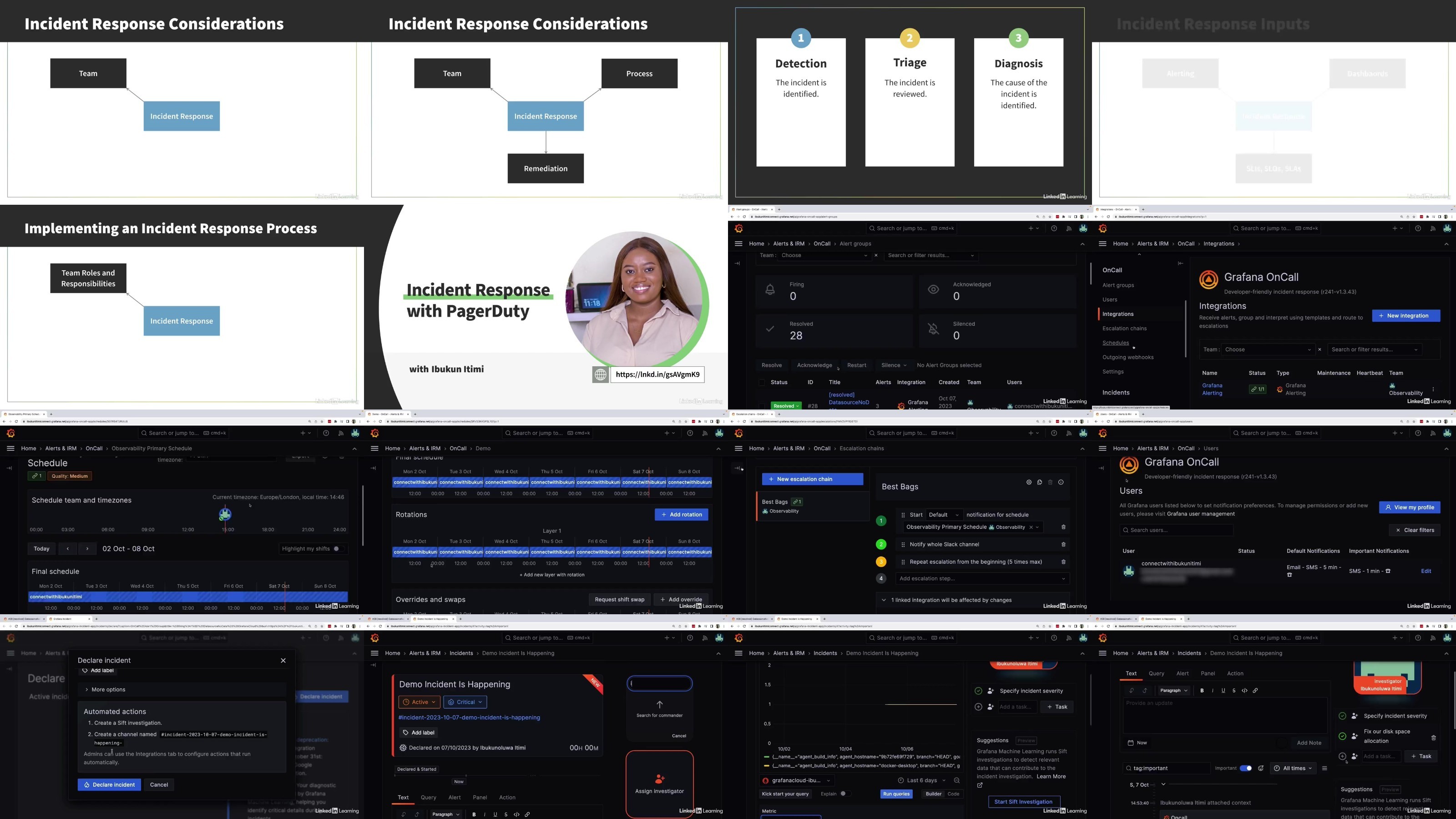
Task: Click globe icon beside the lnkd.in link
Action: point(600,374)
